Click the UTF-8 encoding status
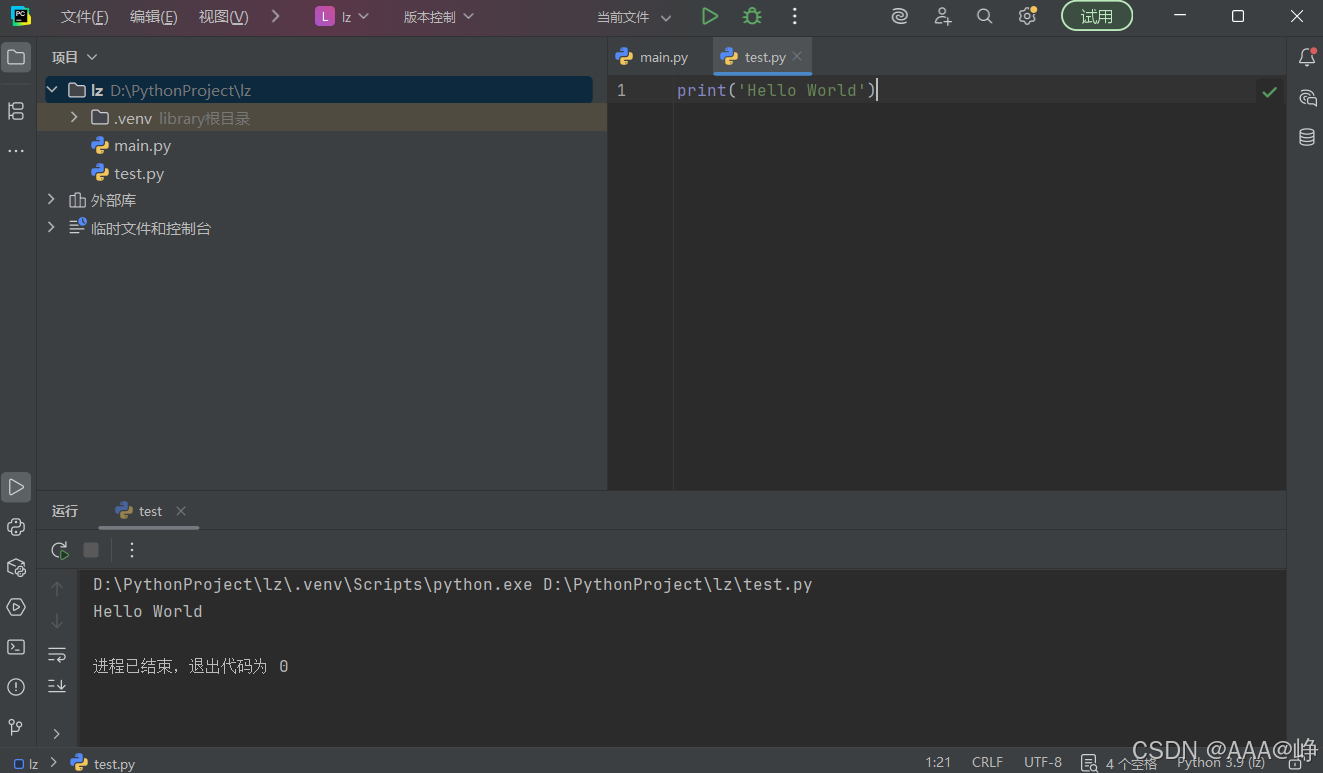The width and height of the screenshot is (1323, 773). (x=1043, y=762)
